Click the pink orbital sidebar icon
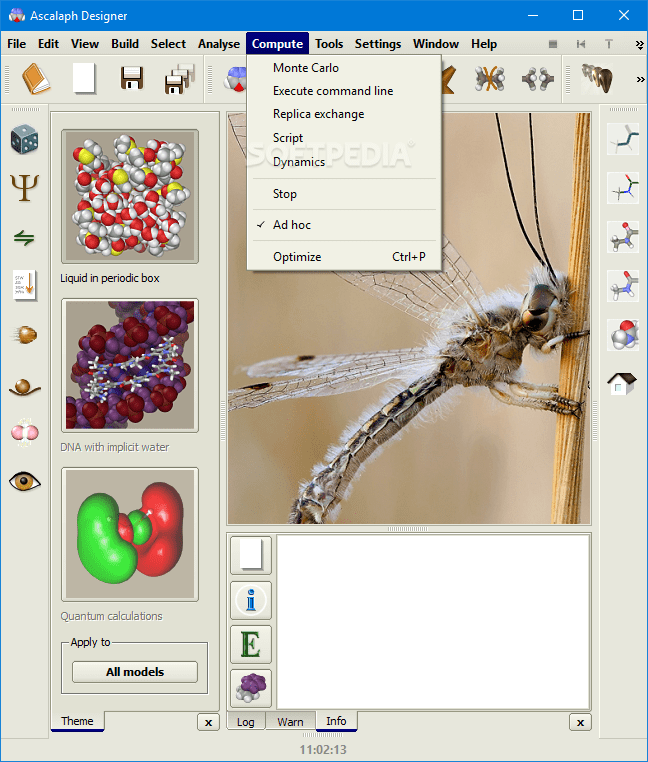Image resolution: width=648 pixels, height=762 pixels. click(x=24, y=432)
